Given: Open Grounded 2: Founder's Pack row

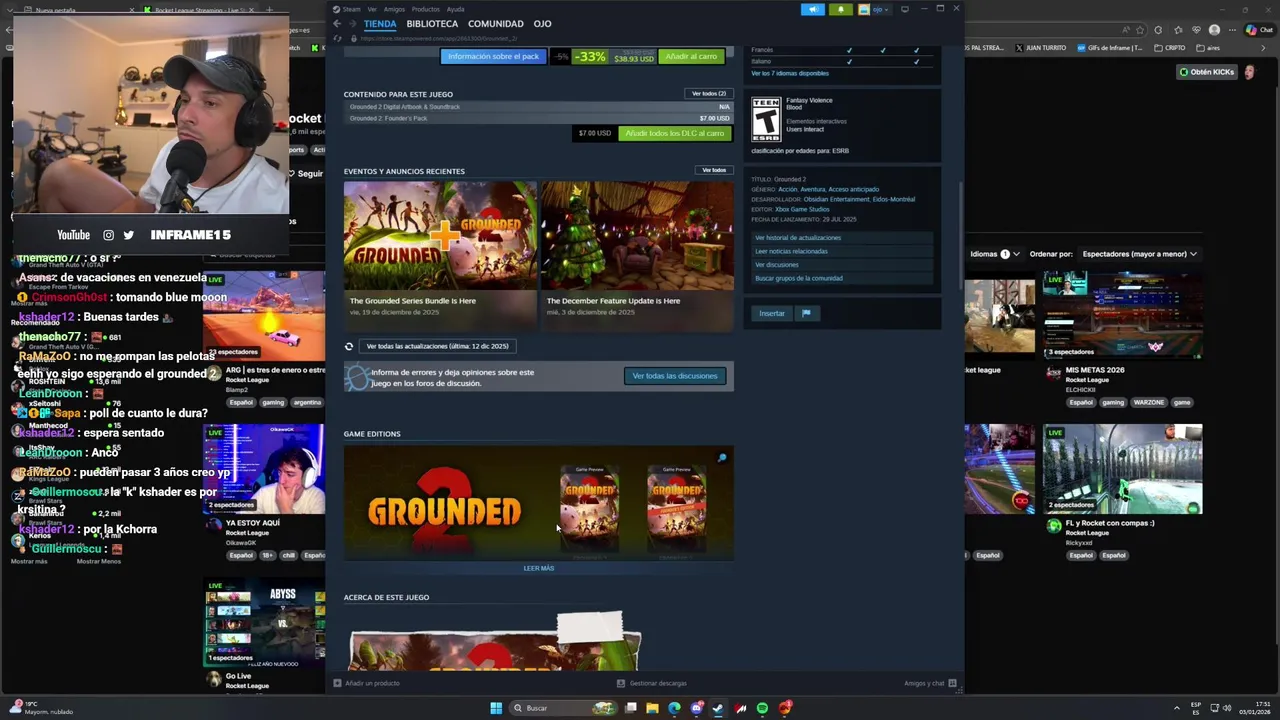Looking at the screenshot, I should pyautogui.click(x=539, y=118).
